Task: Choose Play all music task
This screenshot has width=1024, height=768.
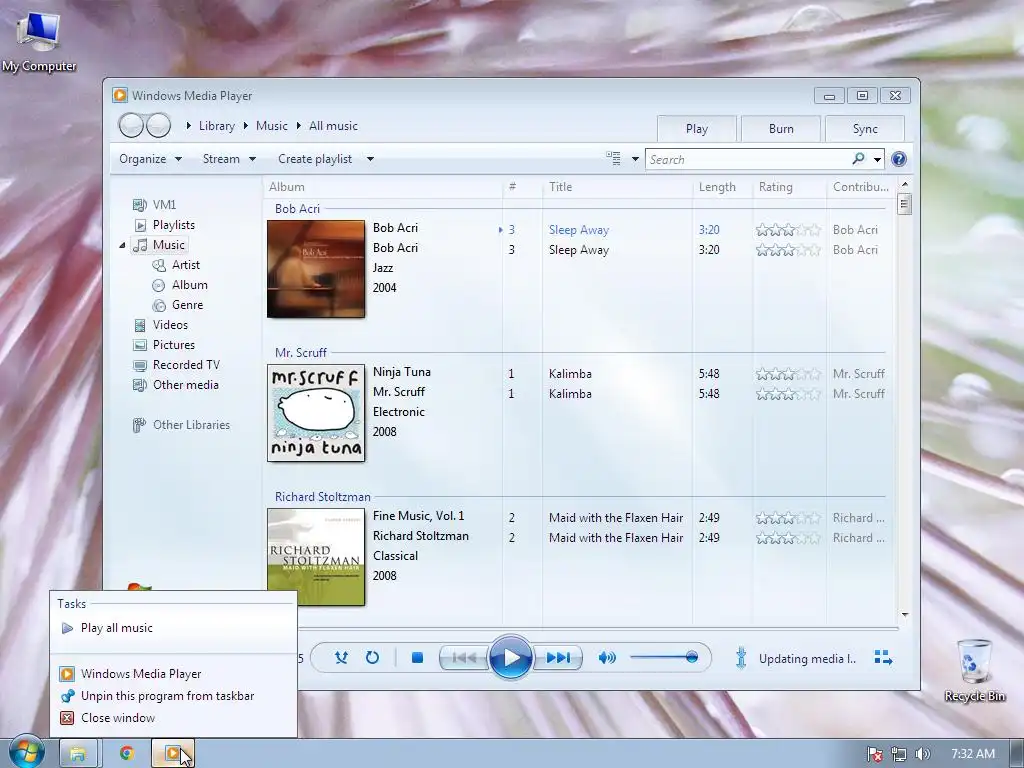Action: pos(117,628)
